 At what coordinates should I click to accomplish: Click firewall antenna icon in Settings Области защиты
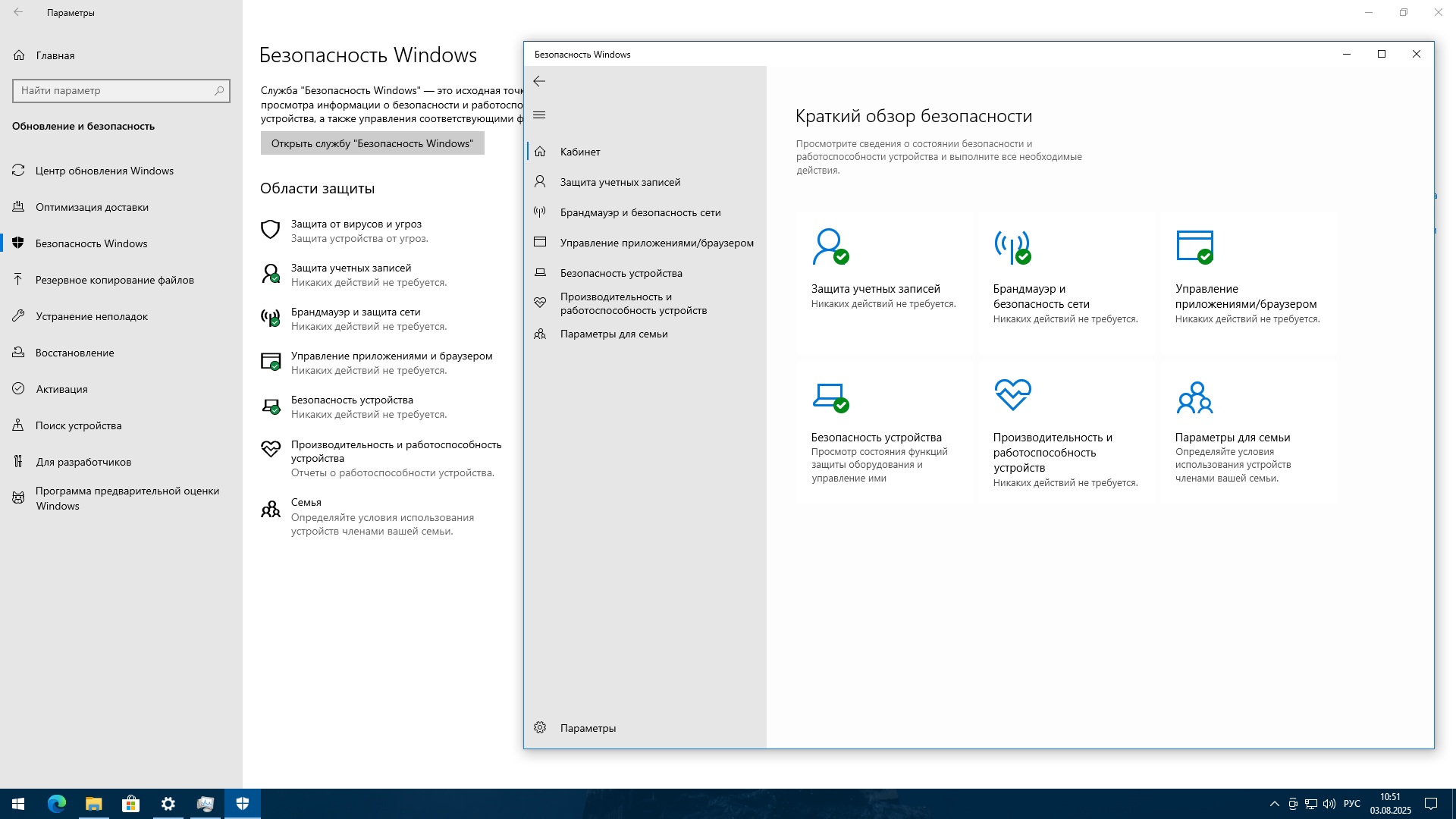[270, 318]
